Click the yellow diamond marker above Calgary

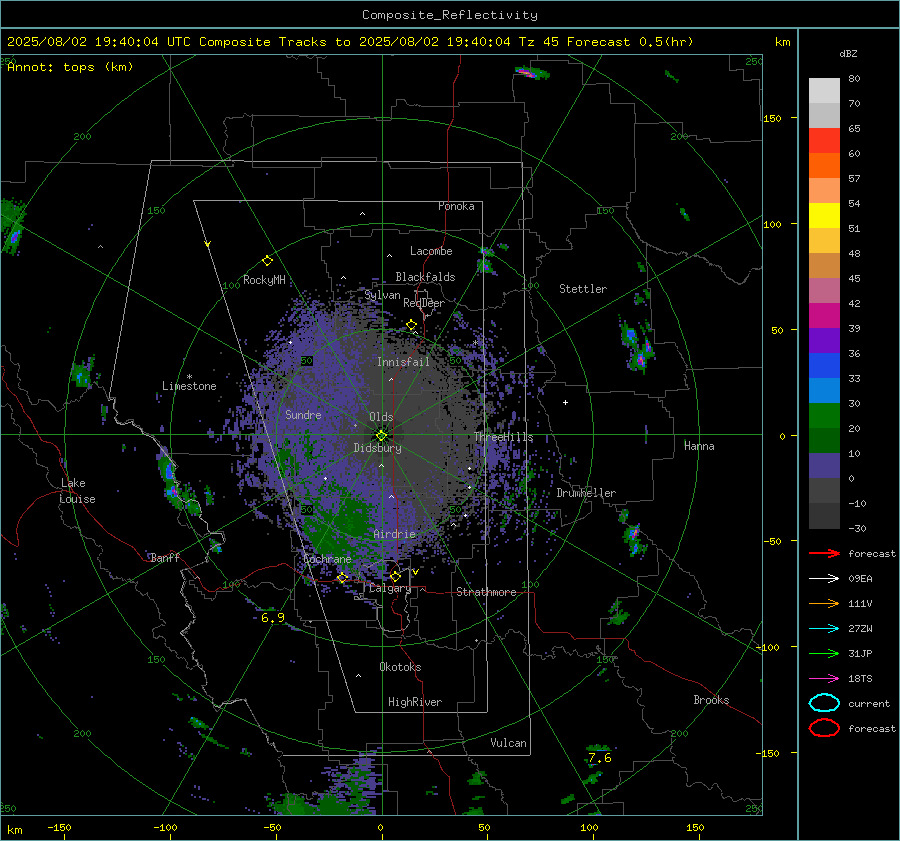click(395, 576)
